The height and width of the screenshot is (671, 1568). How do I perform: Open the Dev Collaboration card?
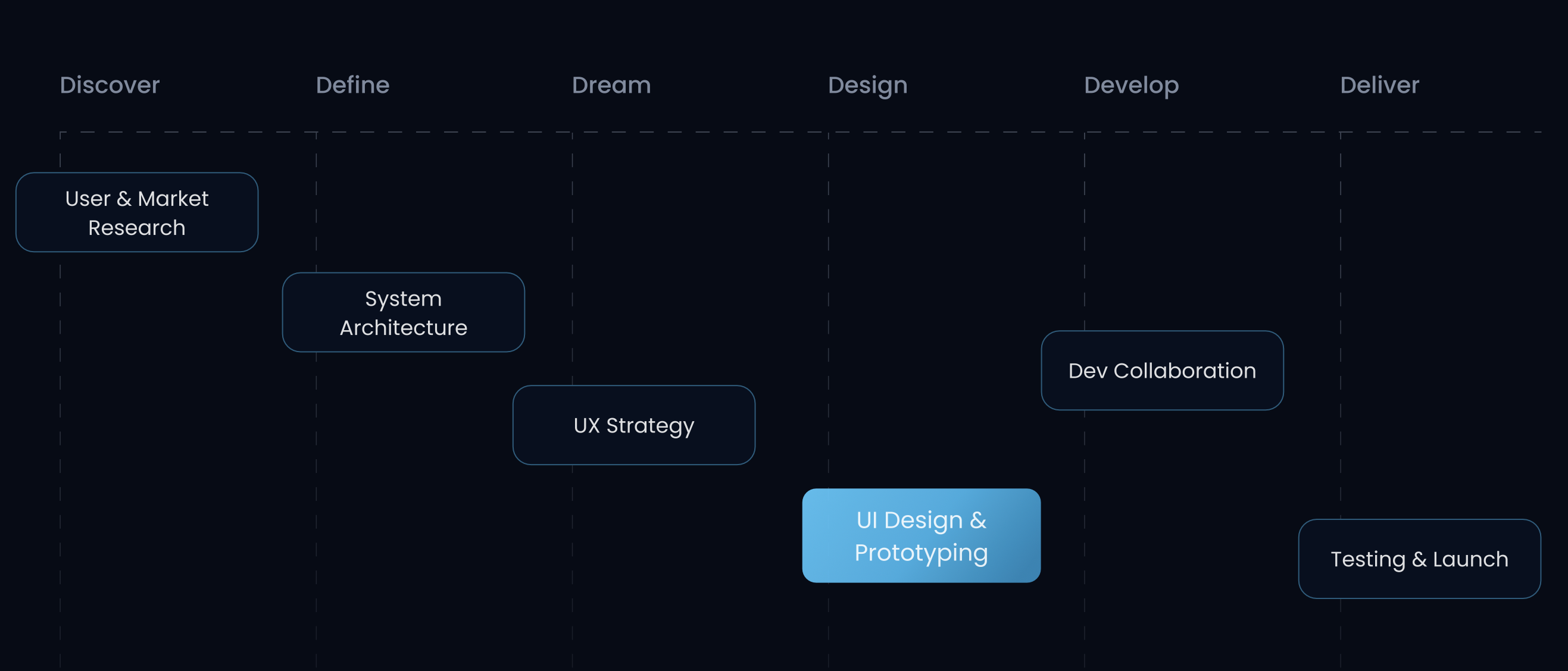(1162, 371)
